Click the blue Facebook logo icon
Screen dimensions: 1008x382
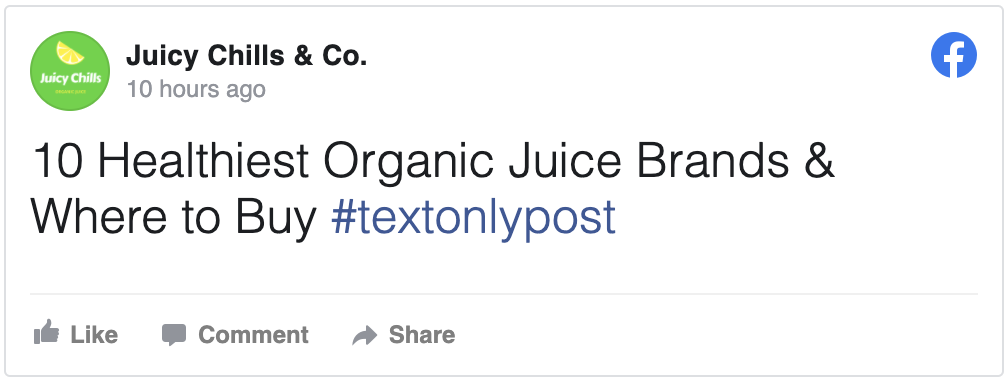[953, 55]
